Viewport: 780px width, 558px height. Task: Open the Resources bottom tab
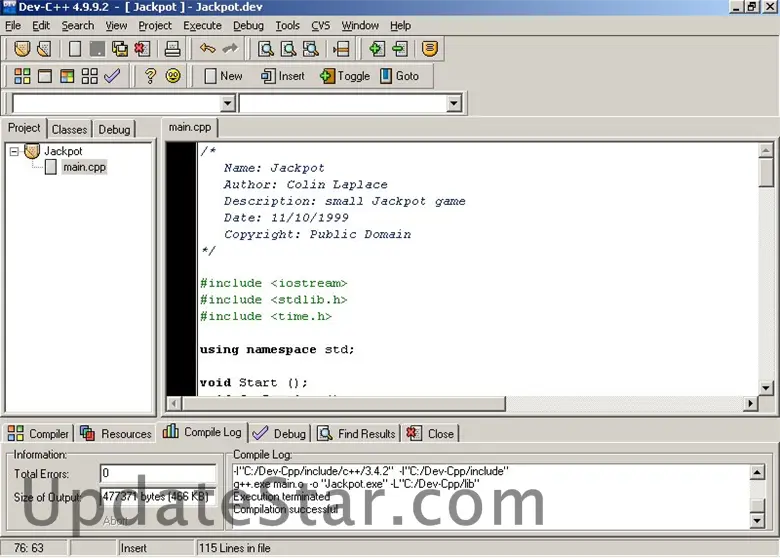[115, 434]
